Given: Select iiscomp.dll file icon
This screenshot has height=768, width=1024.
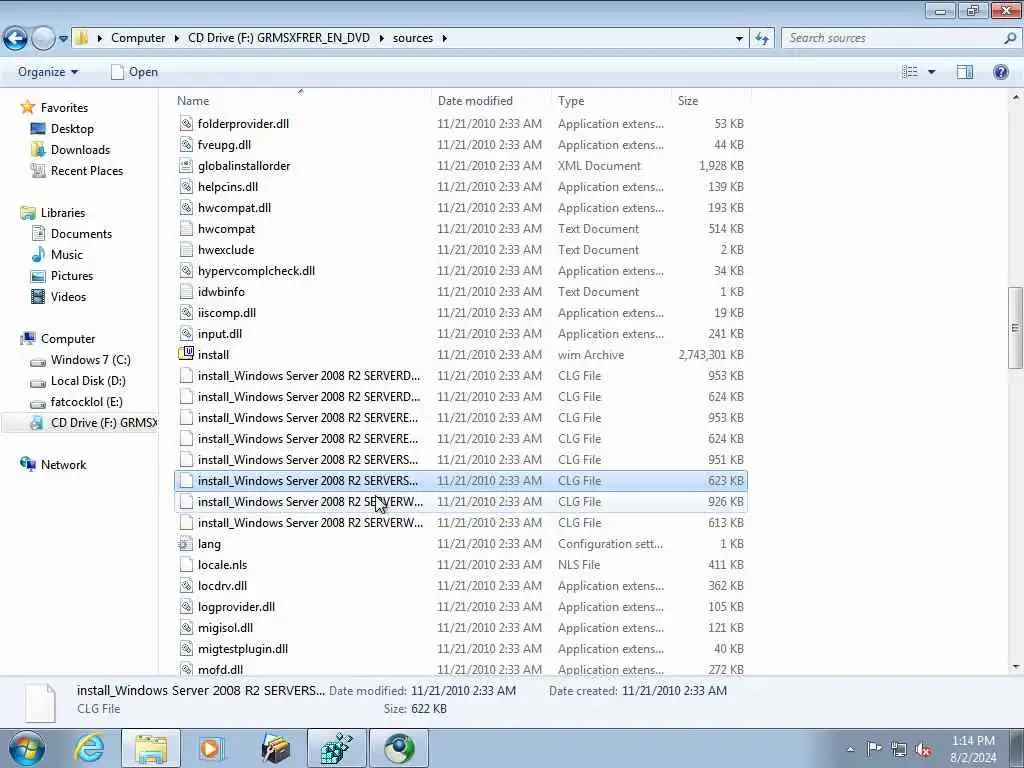Looking at the screenshot, I should pos(186,313).
